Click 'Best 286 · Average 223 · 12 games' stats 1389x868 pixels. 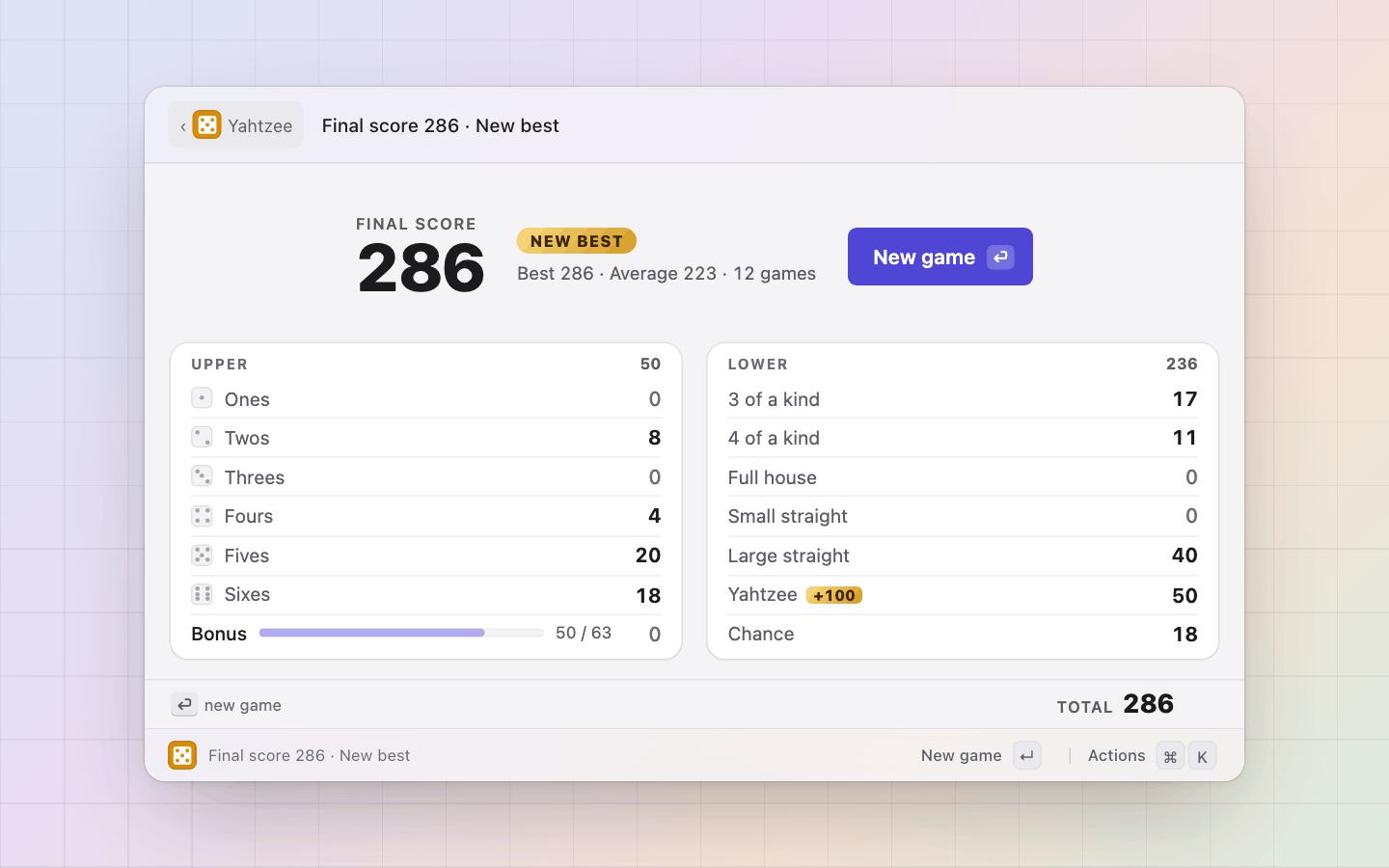click(667, 273)
